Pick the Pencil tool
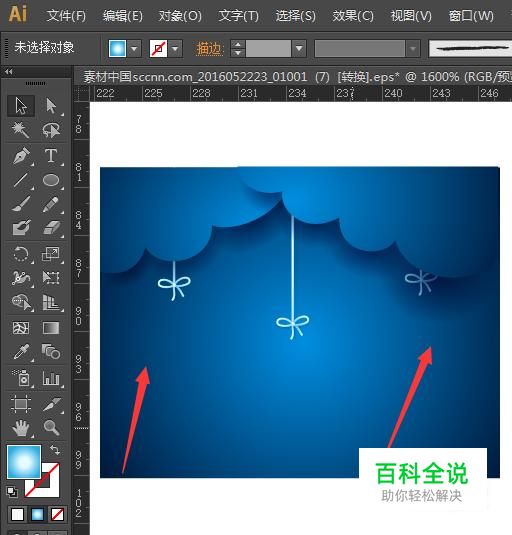512x535 pixels. (x=51, y=204)
